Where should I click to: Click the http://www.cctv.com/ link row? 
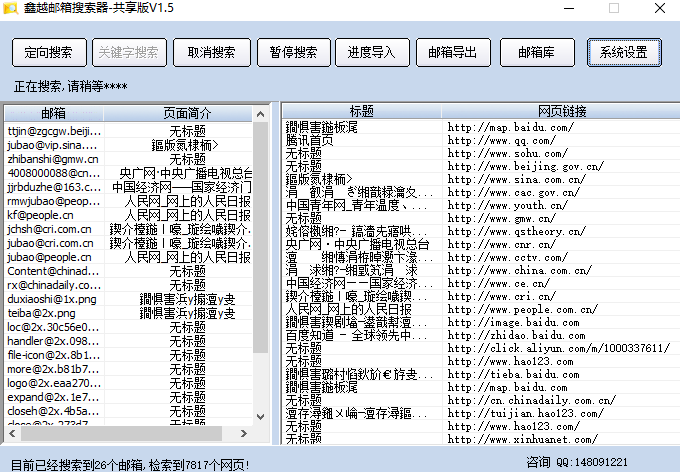click(x=481, y=257)
